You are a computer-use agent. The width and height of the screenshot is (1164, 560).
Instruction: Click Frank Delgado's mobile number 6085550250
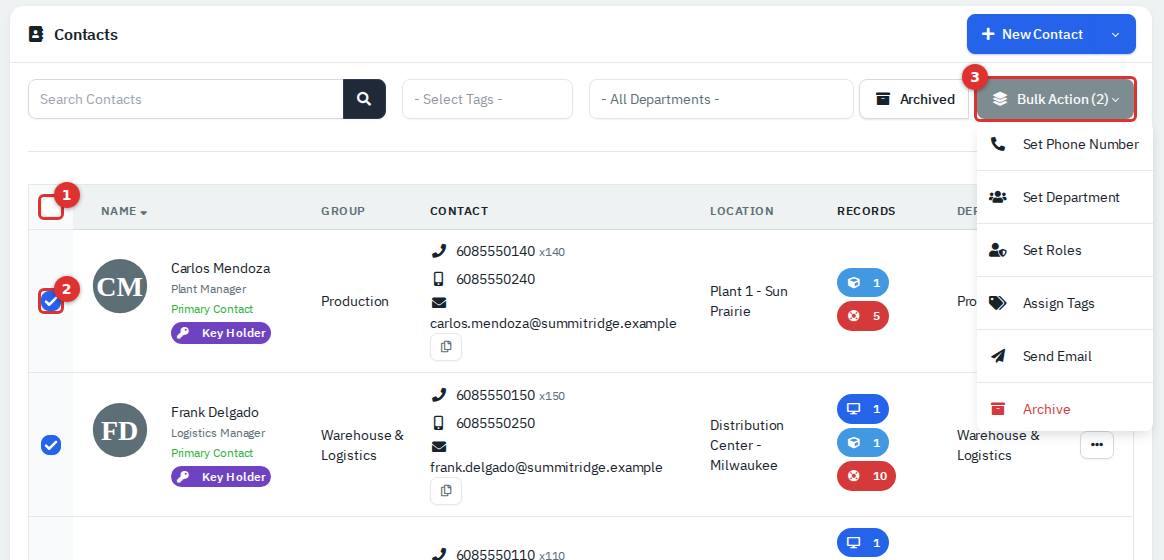point(495,423)
